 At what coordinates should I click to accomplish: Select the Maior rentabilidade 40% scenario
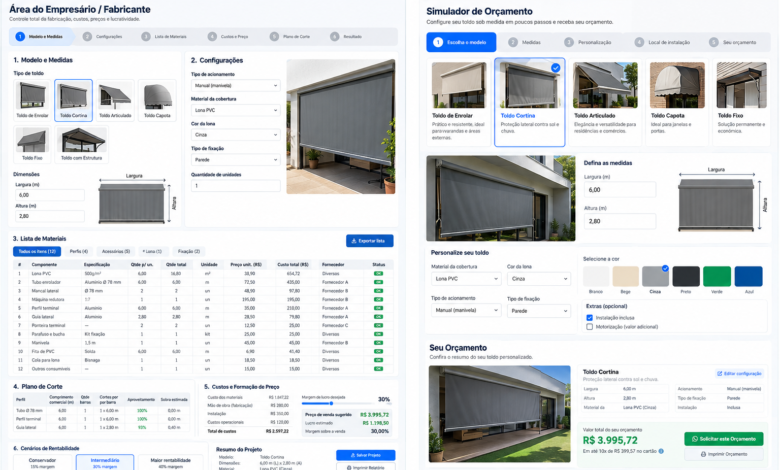pos(171,463)
